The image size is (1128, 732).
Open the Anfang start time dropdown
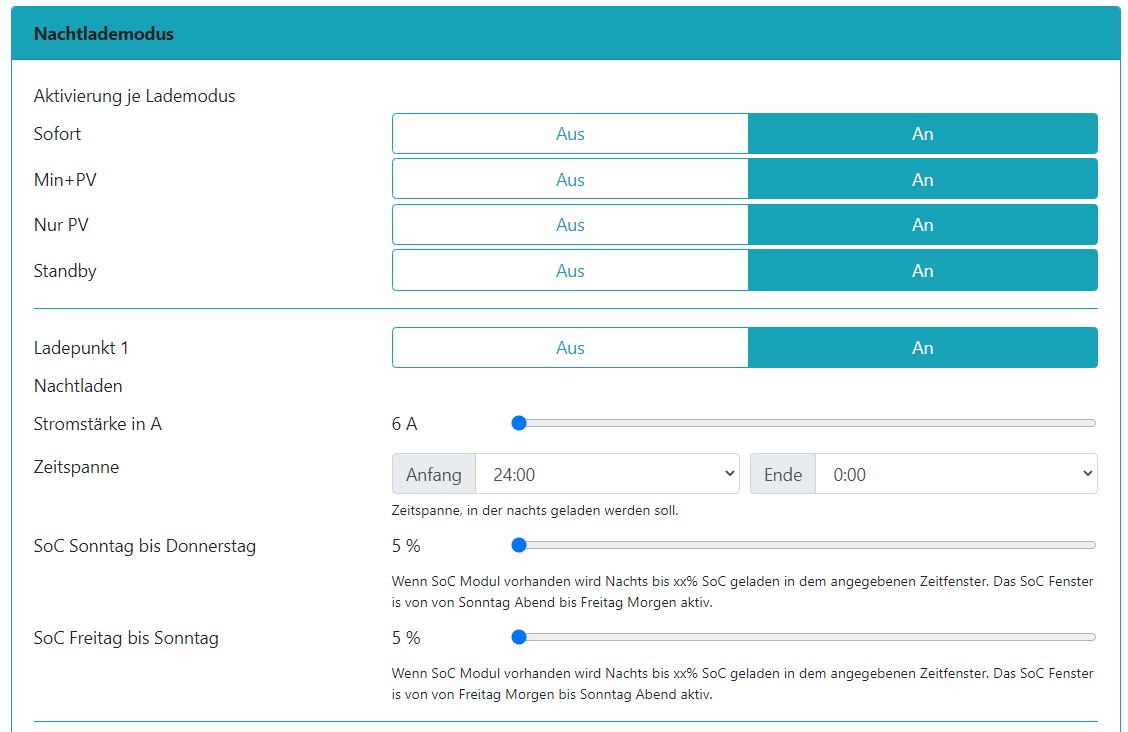pos(607,475)
